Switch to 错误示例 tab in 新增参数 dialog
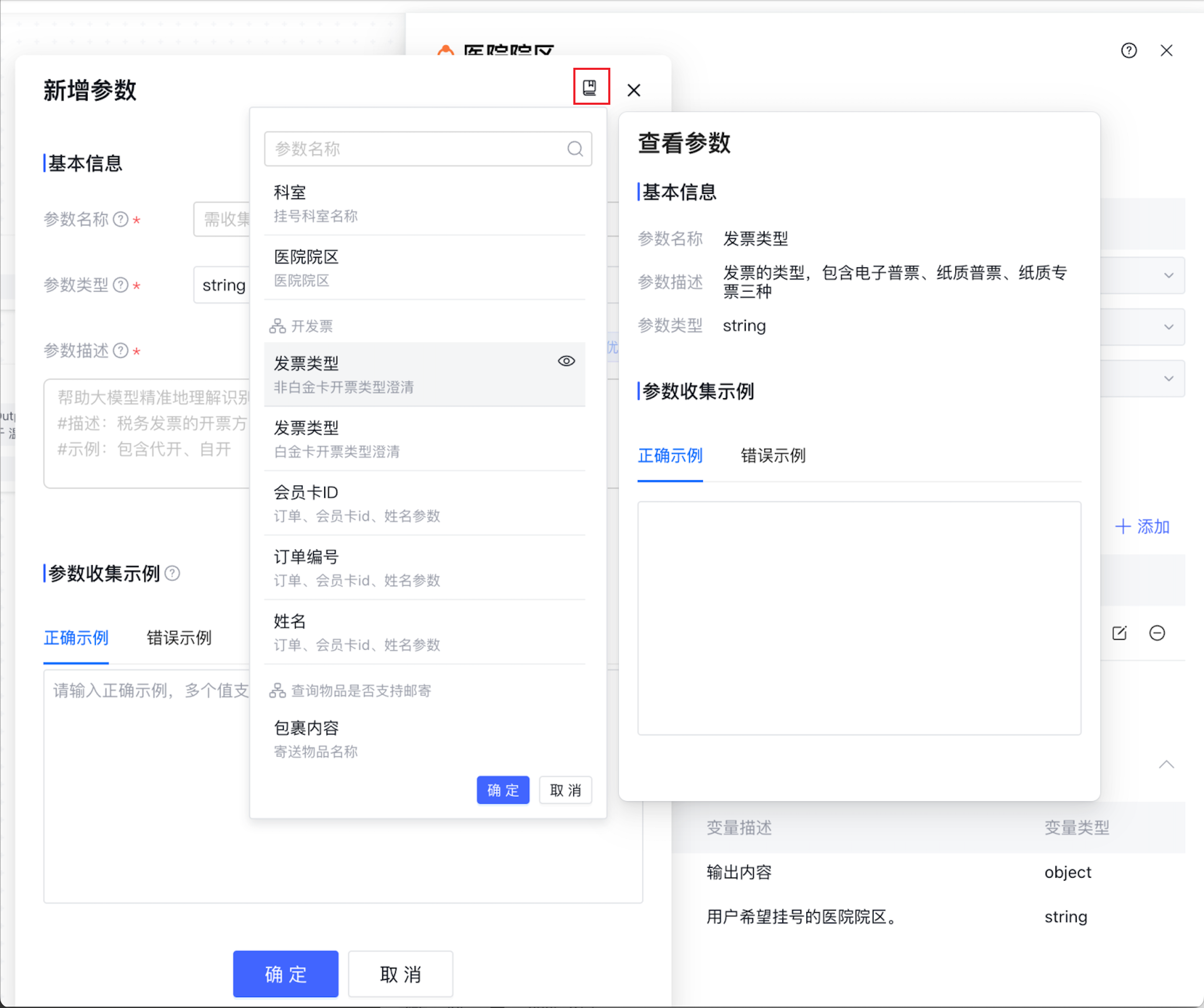The height and width of the screenshot is (1008, 1204). click(179, 637)
